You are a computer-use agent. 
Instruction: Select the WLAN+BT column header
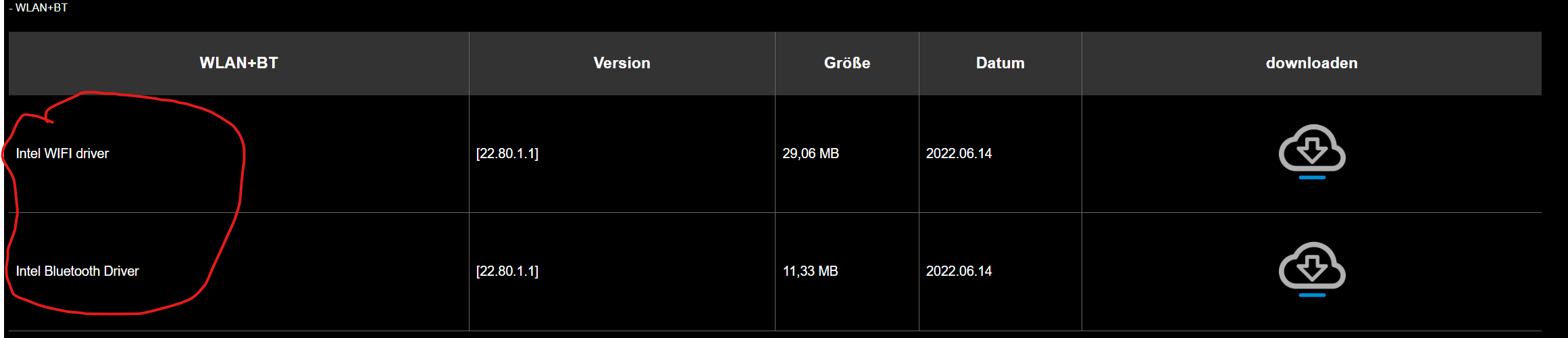pos(238,63)
